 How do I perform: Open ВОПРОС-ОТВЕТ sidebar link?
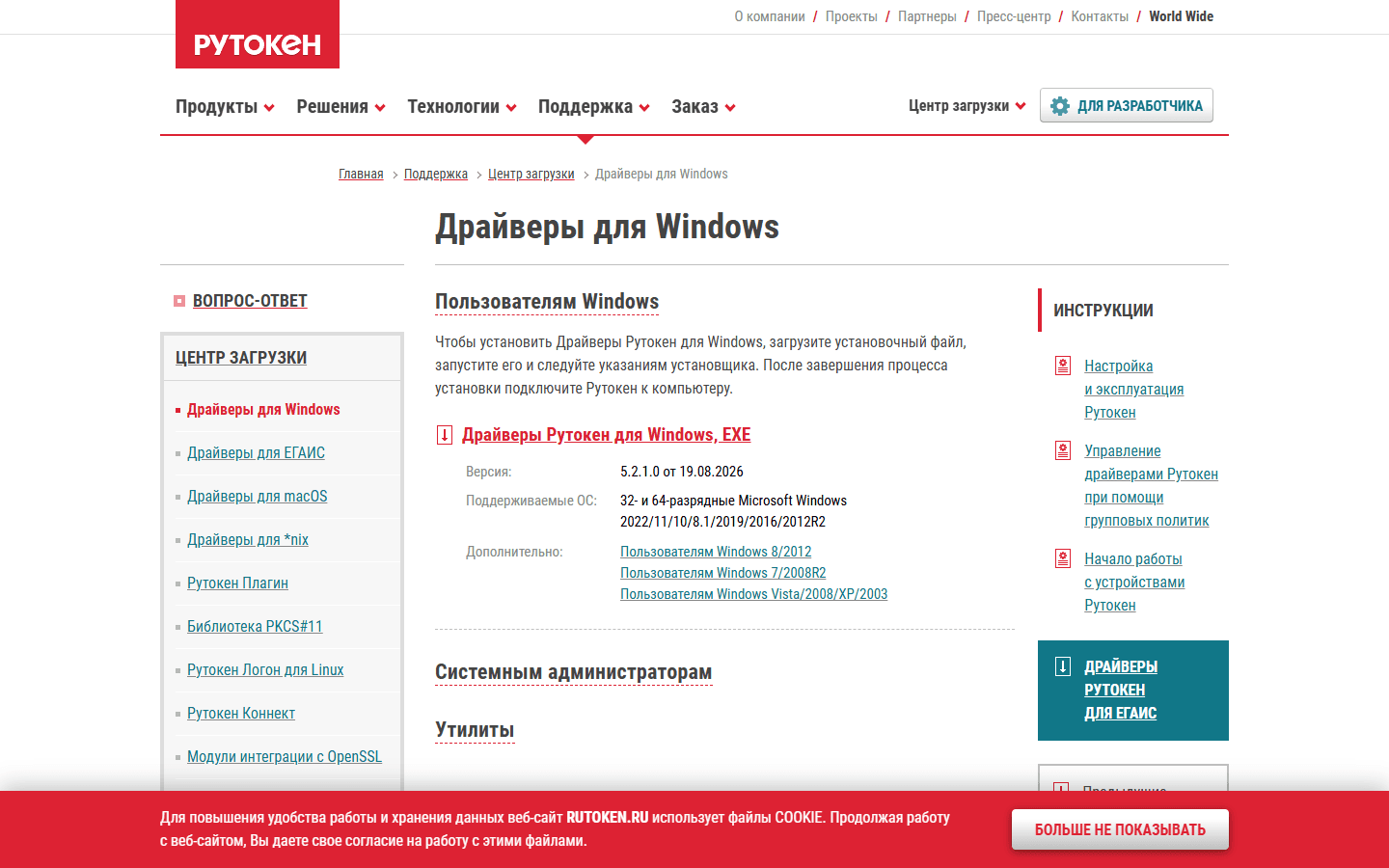tap(250, 301)
